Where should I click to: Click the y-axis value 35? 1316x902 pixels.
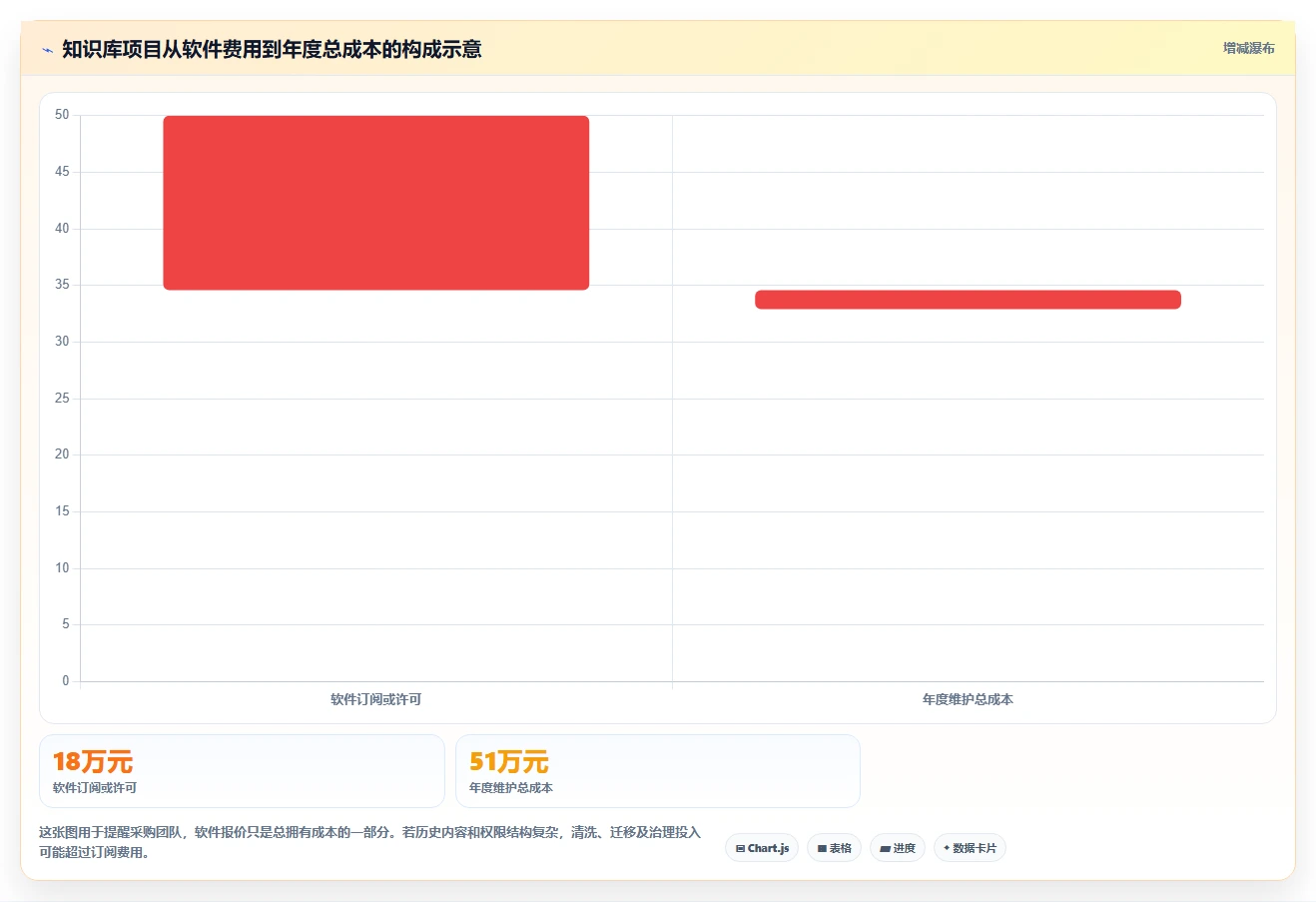pyautogui.click(x=62, y=285)
